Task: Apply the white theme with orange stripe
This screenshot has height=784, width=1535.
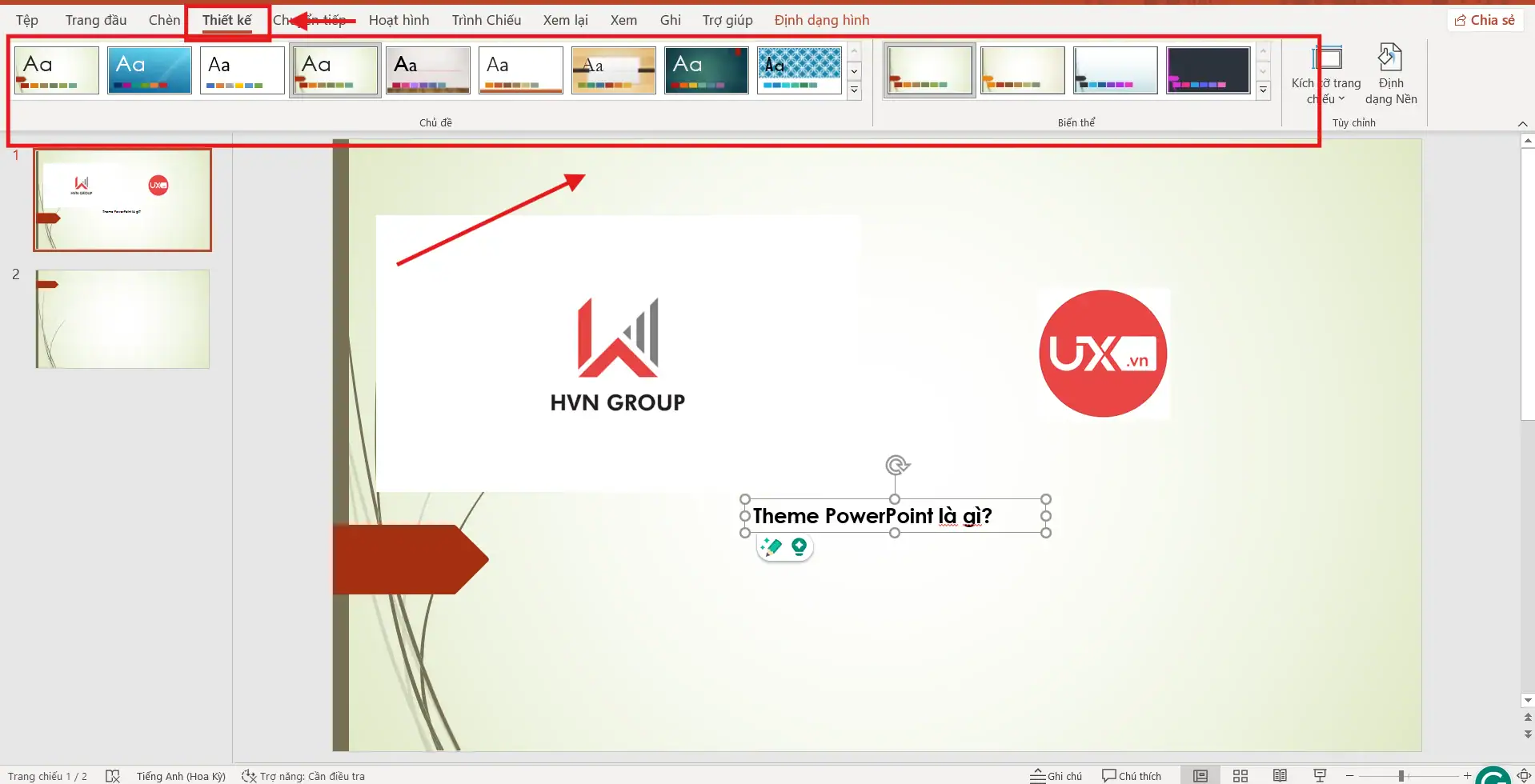Action: [521, 70]
